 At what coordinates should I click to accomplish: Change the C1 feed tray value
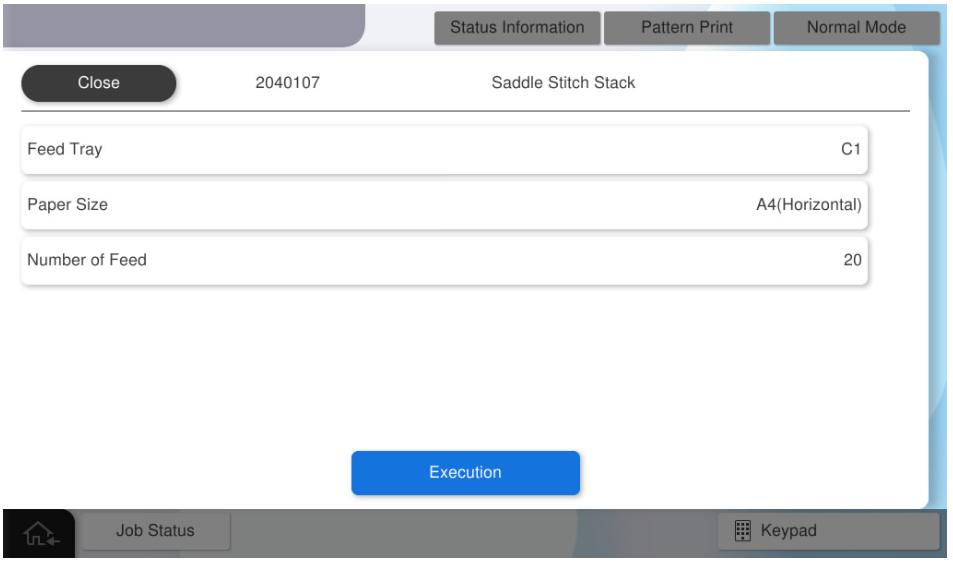[850, 150]
